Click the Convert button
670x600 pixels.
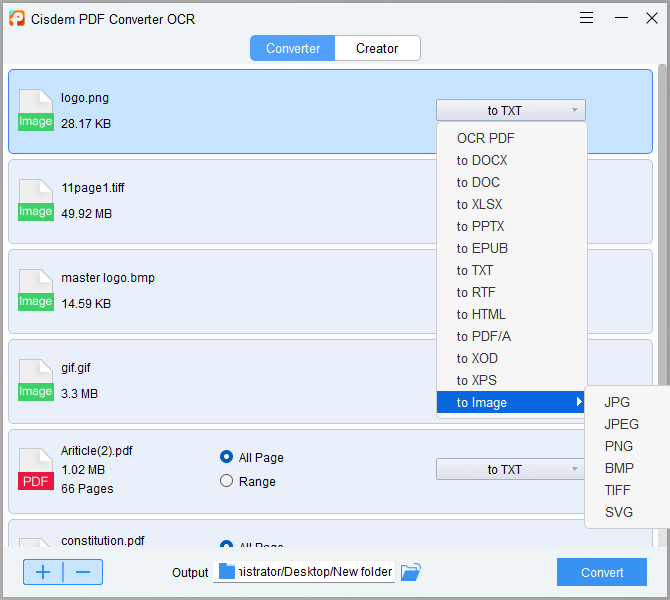point(602,572)
